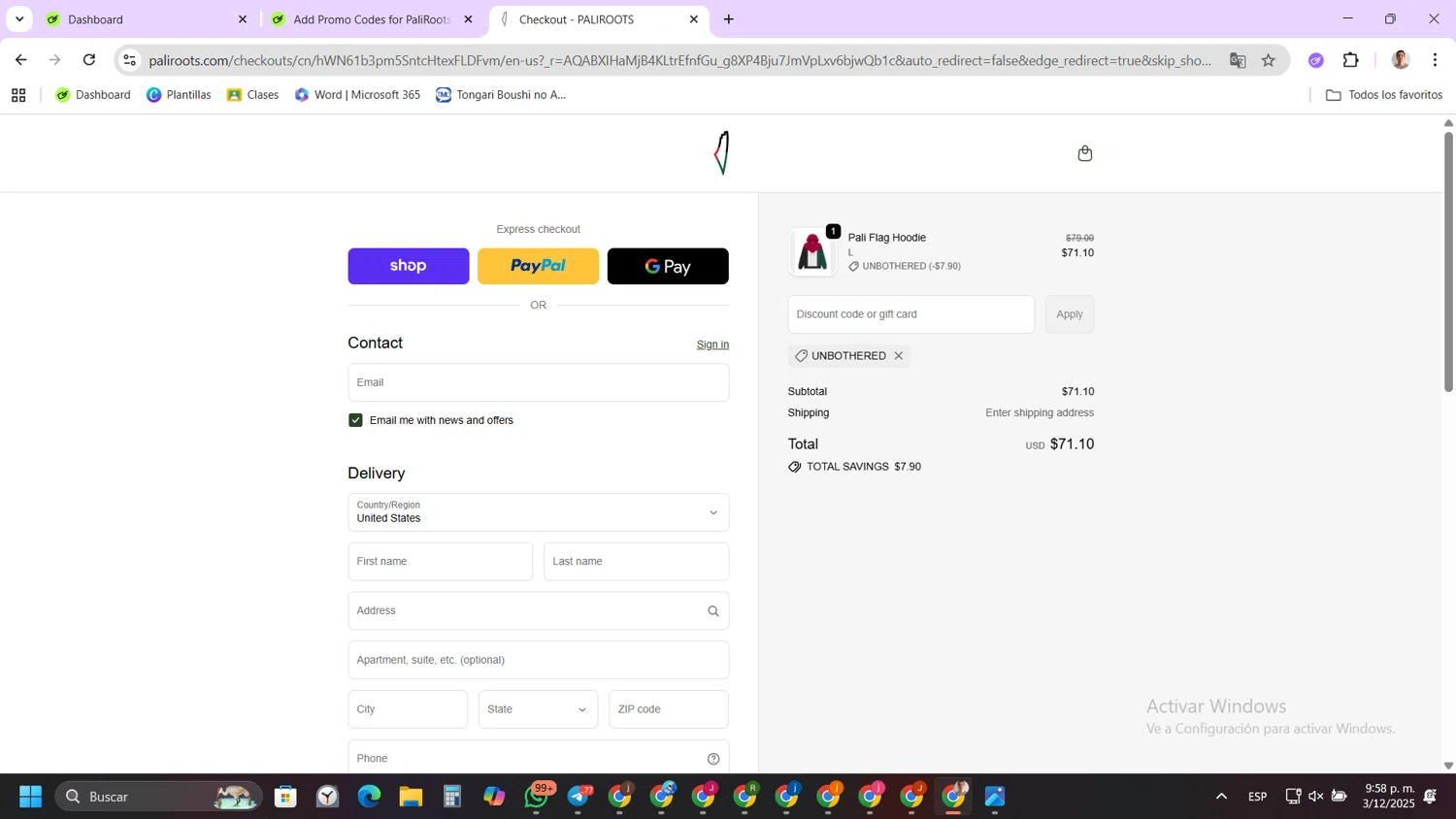This screenshot has width=1456, height=819.
Task: Open Word | Microsoft 365 bookmark
Action: point(357,95)
